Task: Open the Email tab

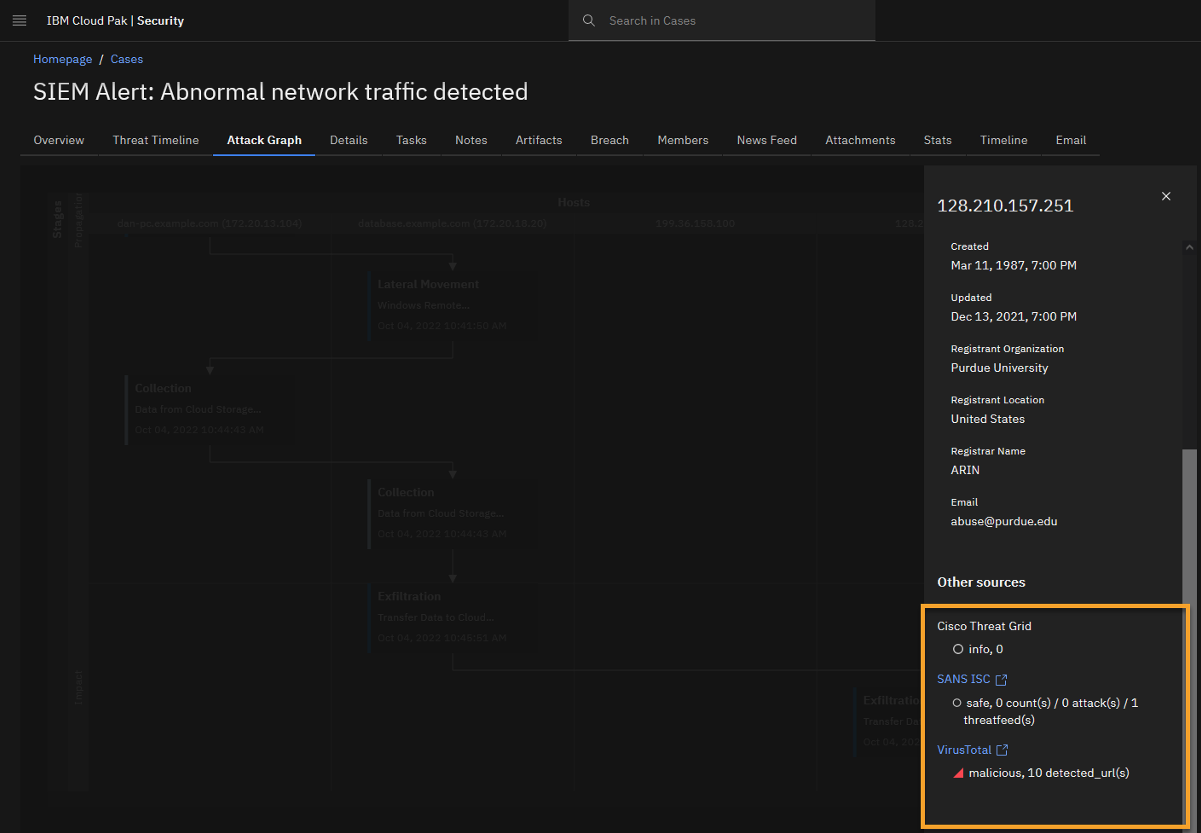Action: [x=1071, y=140]
